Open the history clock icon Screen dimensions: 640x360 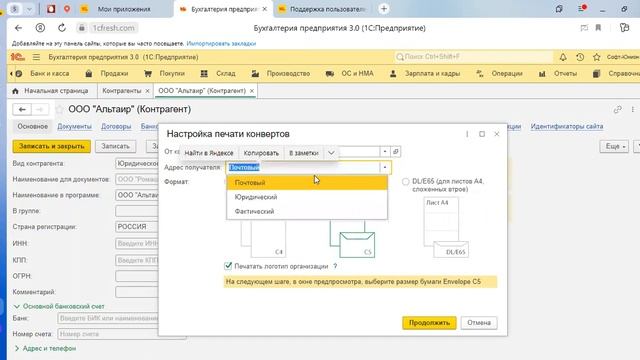[580, 57]
